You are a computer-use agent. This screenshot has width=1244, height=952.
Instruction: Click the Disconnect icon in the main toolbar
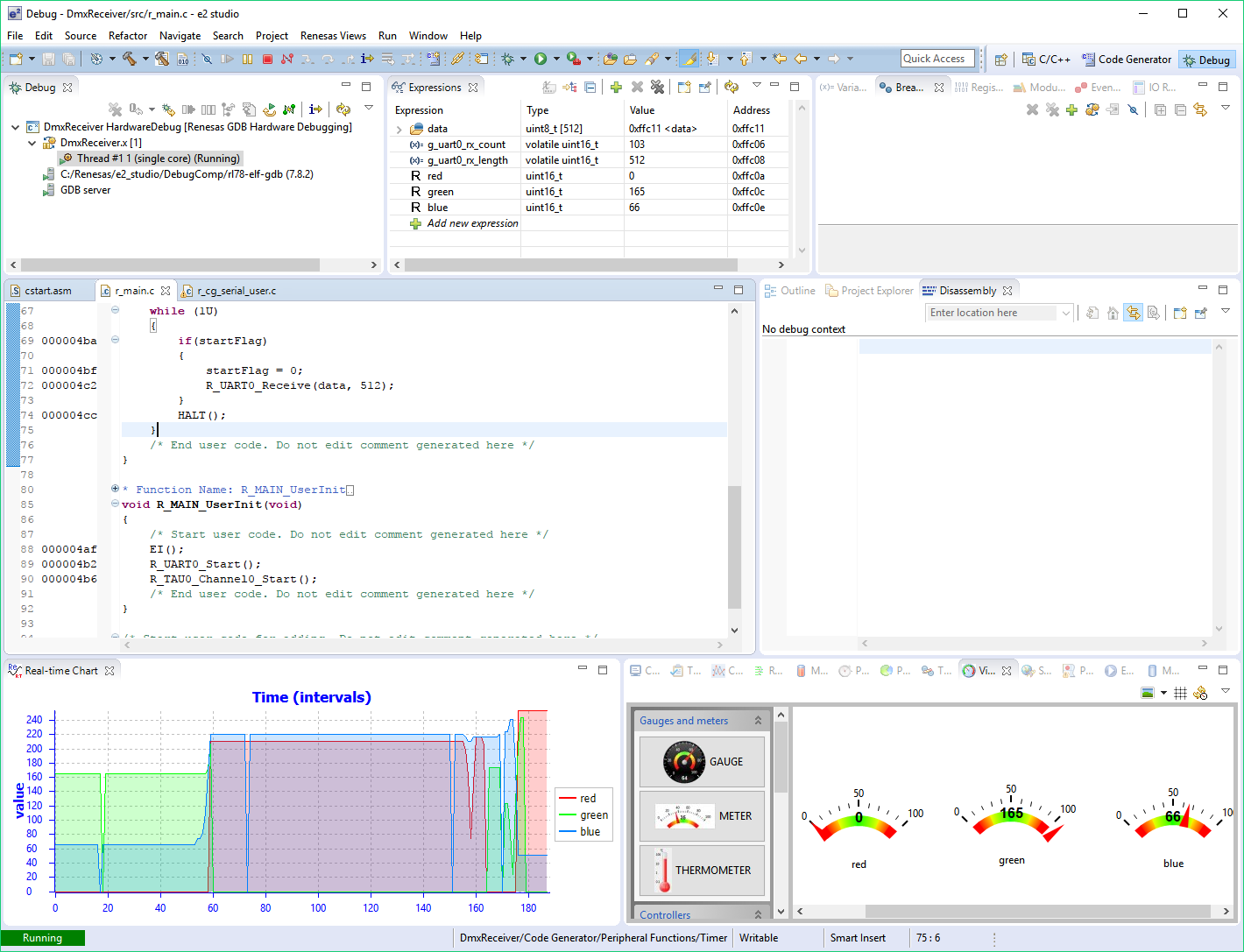pos(286,59)
